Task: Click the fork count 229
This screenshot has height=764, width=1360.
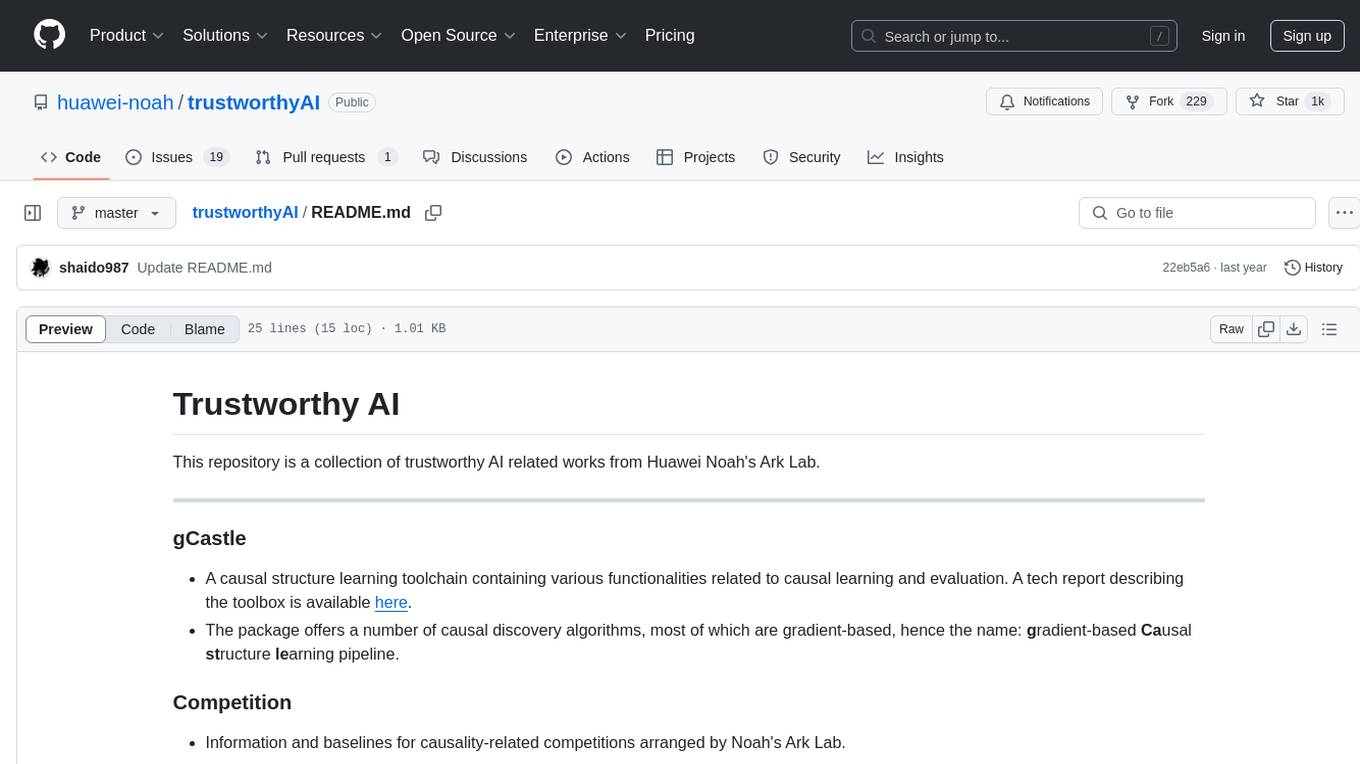Action: pos(1196,102)
